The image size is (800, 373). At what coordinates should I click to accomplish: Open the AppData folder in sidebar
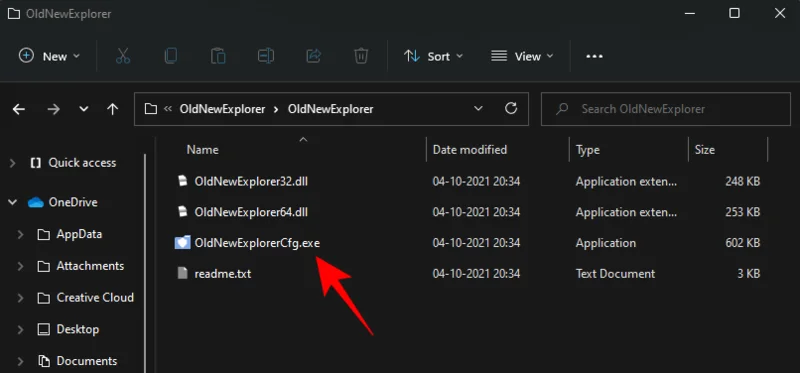[x=79, y=234]
